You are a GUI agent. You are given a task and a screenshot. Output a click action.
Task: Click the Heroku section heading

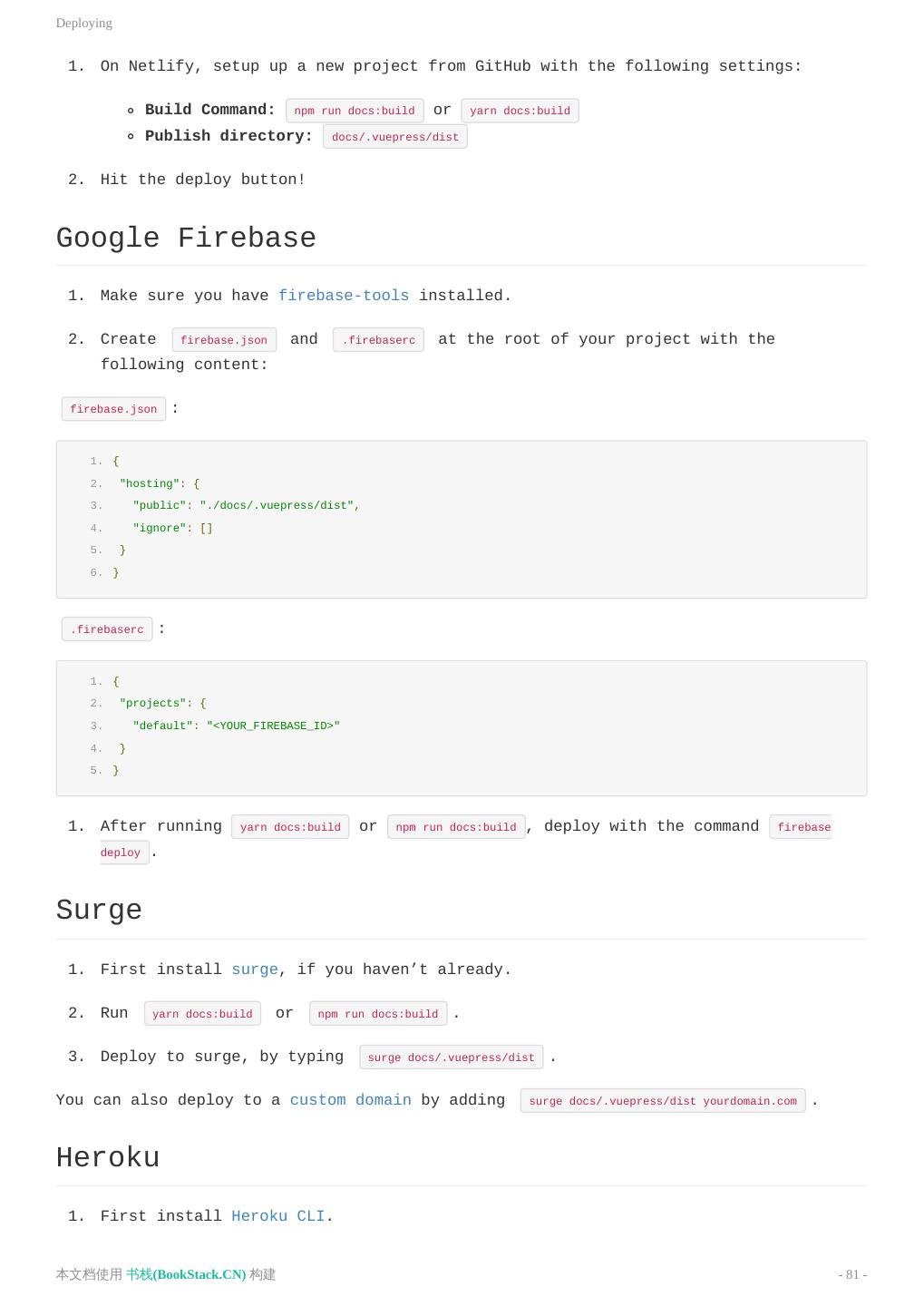coord(108,1158)
